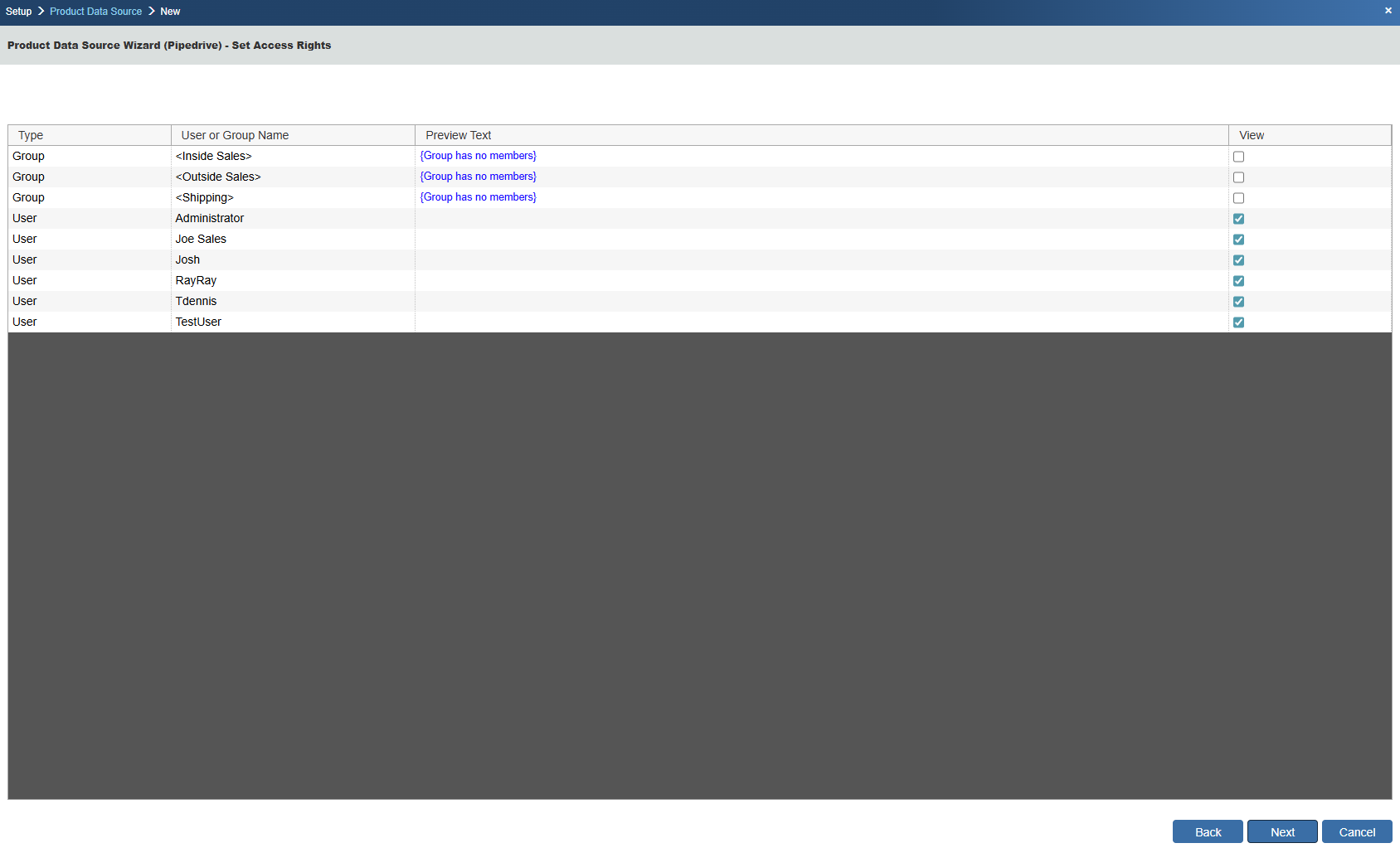Enable View access for Inside Sales group

[1238, 157]
